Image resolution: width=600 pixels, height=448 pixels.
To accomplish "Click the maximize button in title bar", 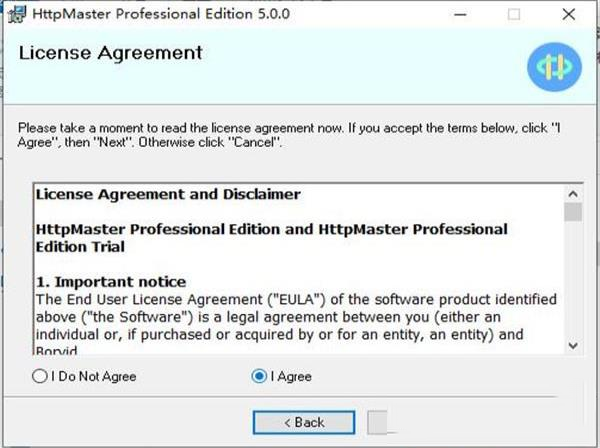I will point(514,15).
